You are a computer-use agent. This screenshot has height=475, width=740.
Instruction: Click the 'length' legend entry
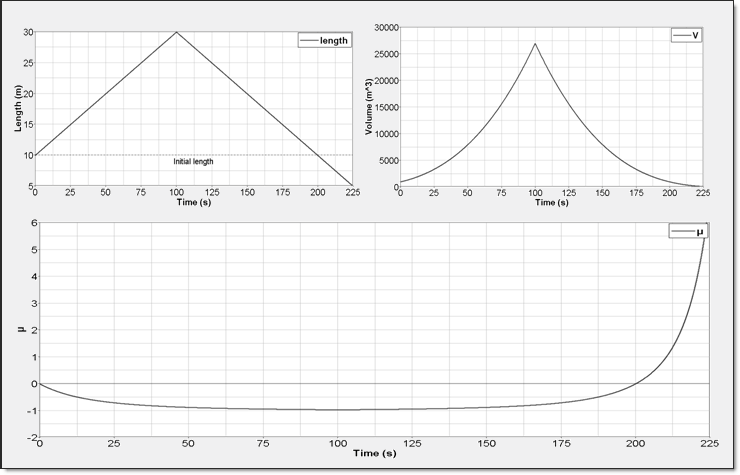click(x=333, y=41)
